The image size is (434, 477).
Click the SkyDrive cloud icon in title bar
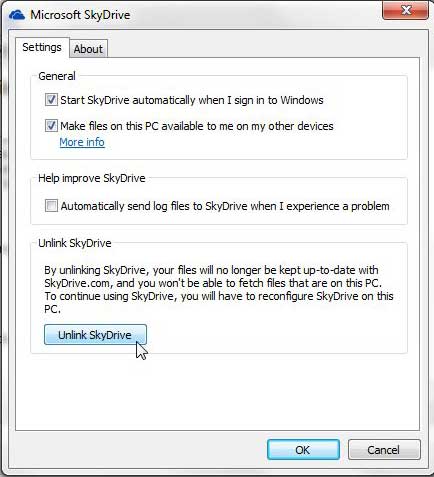coord(17,15)
